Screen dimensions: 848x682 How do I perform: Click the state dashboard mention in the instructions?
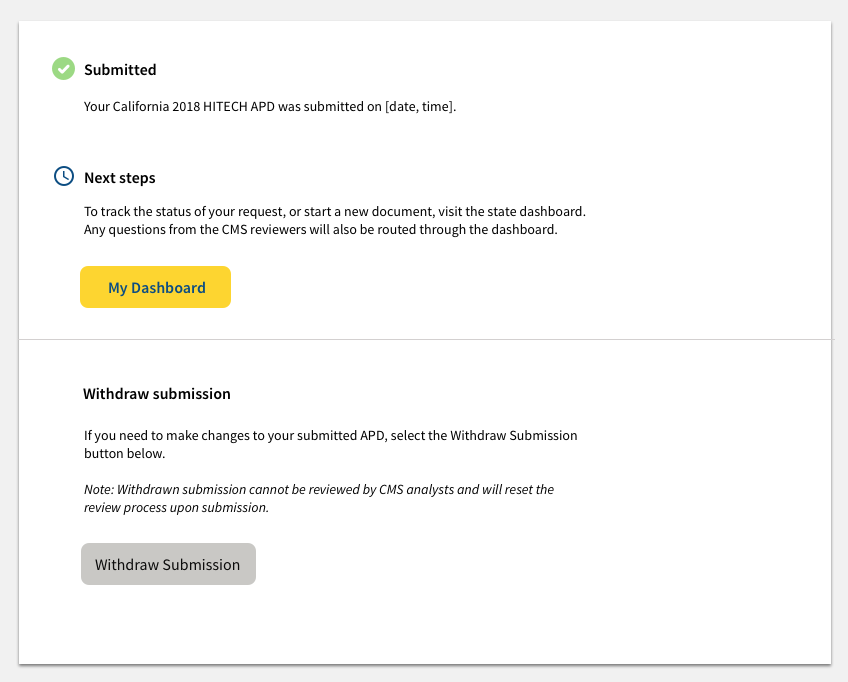click(531, 211)
